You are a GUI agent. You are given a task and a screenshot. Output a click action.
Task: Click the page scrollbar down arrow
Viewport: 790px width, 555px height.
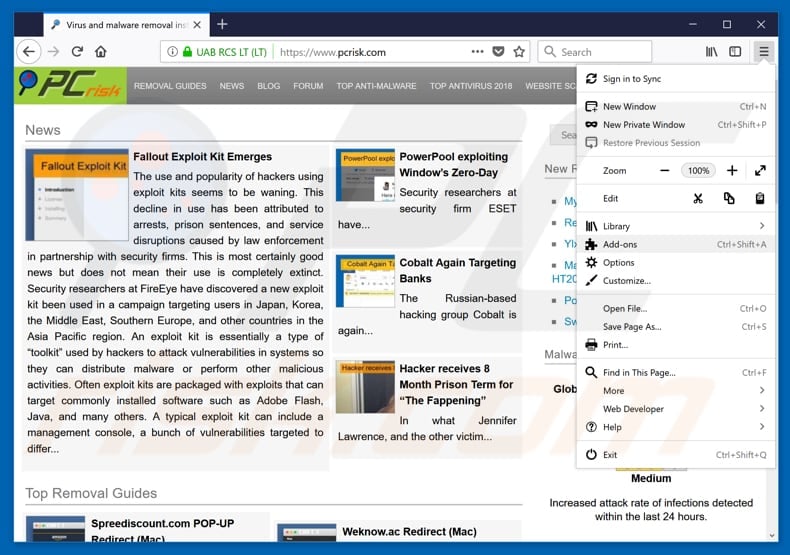[x=772, y=535]
